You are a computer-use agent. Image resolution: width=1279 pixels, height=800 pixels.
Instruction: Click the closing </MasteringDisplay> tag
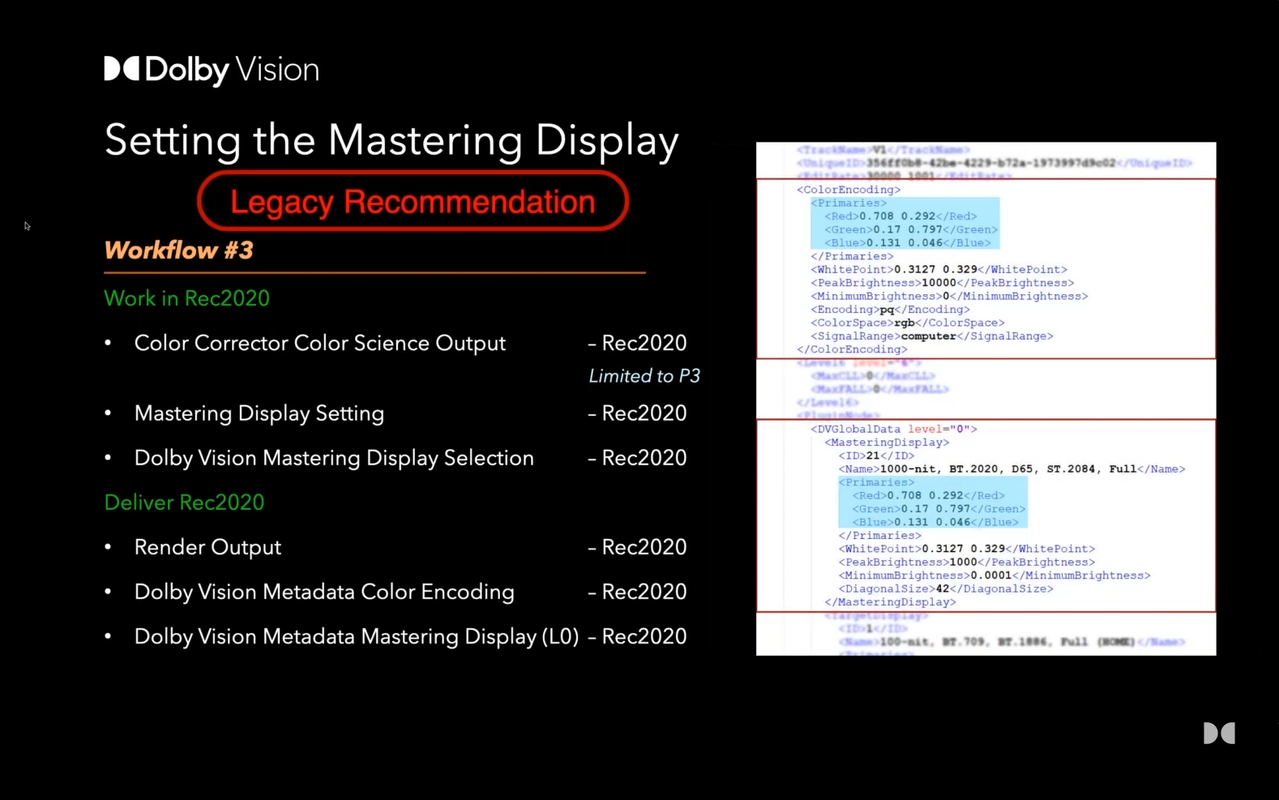tap(890, 602)
